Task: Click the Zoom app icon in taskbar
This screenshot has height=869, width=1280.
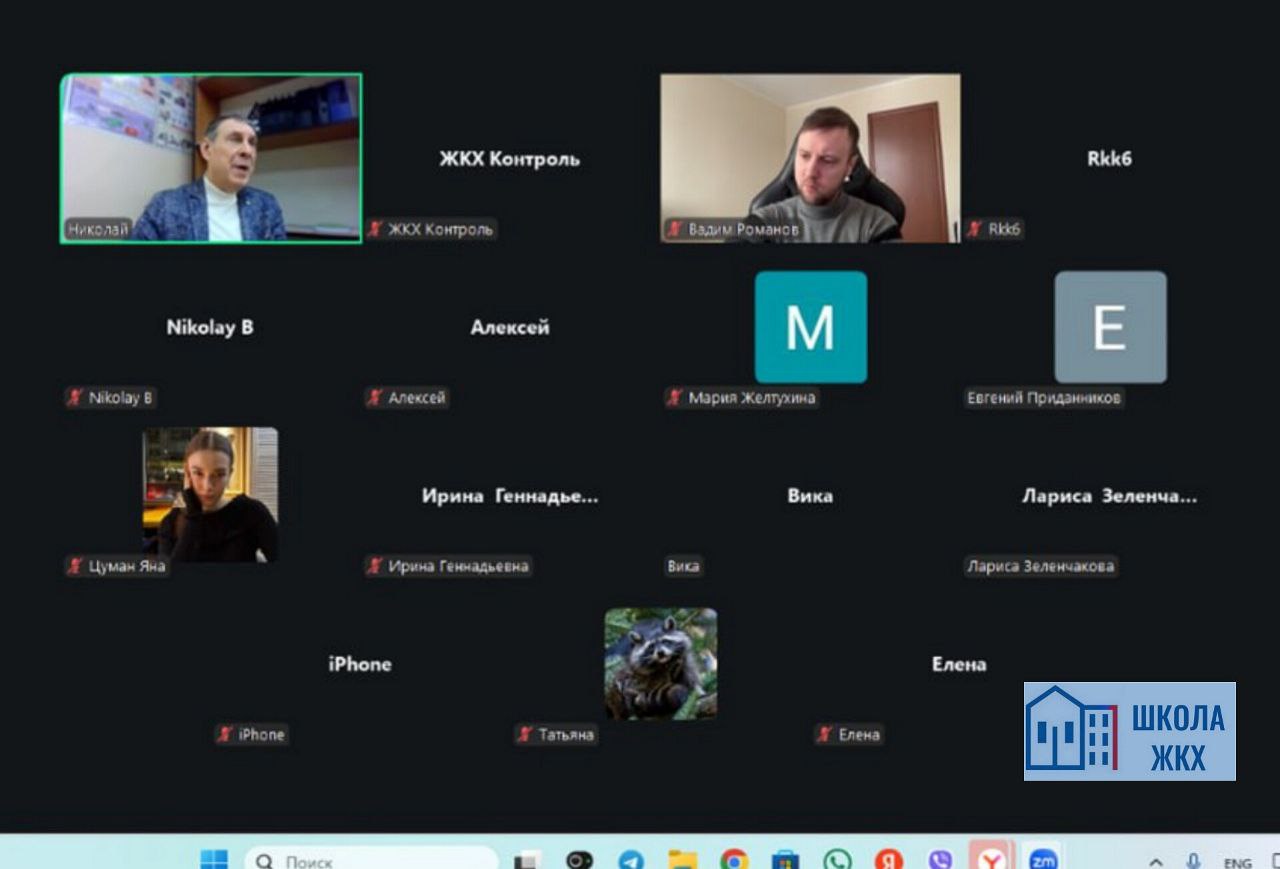Action: click(1043, 860)
